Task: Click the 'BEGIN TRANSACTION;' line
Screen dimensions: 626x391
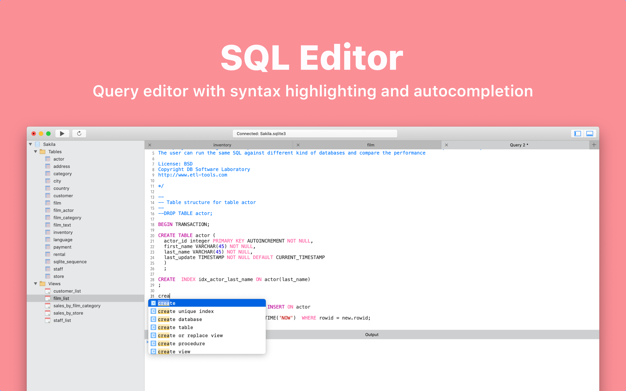Action: [184, 224]
